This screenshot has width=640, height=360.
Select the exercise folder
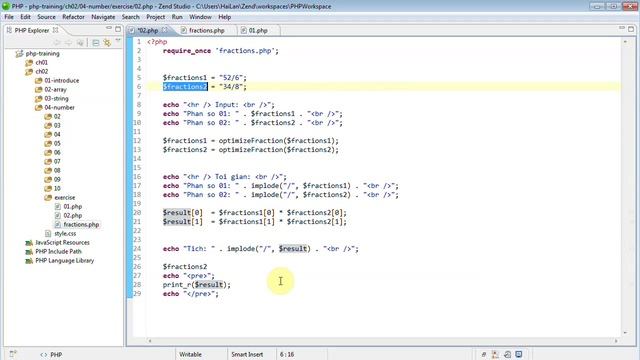[x=64, y=197]
